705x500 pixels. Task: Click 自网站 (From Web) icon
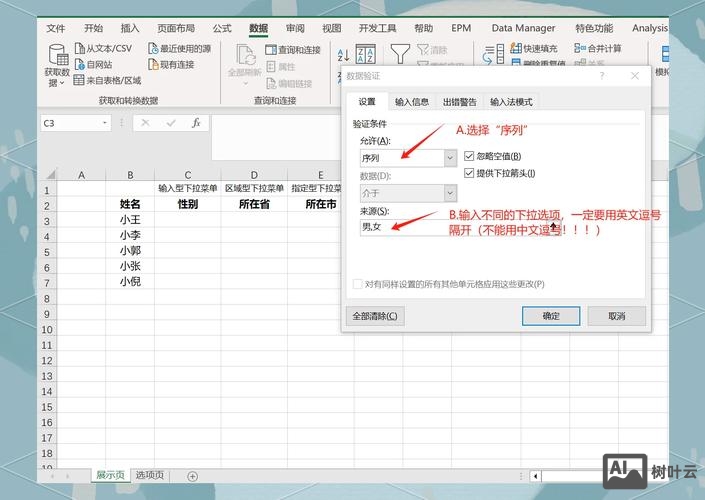point(80,64)
